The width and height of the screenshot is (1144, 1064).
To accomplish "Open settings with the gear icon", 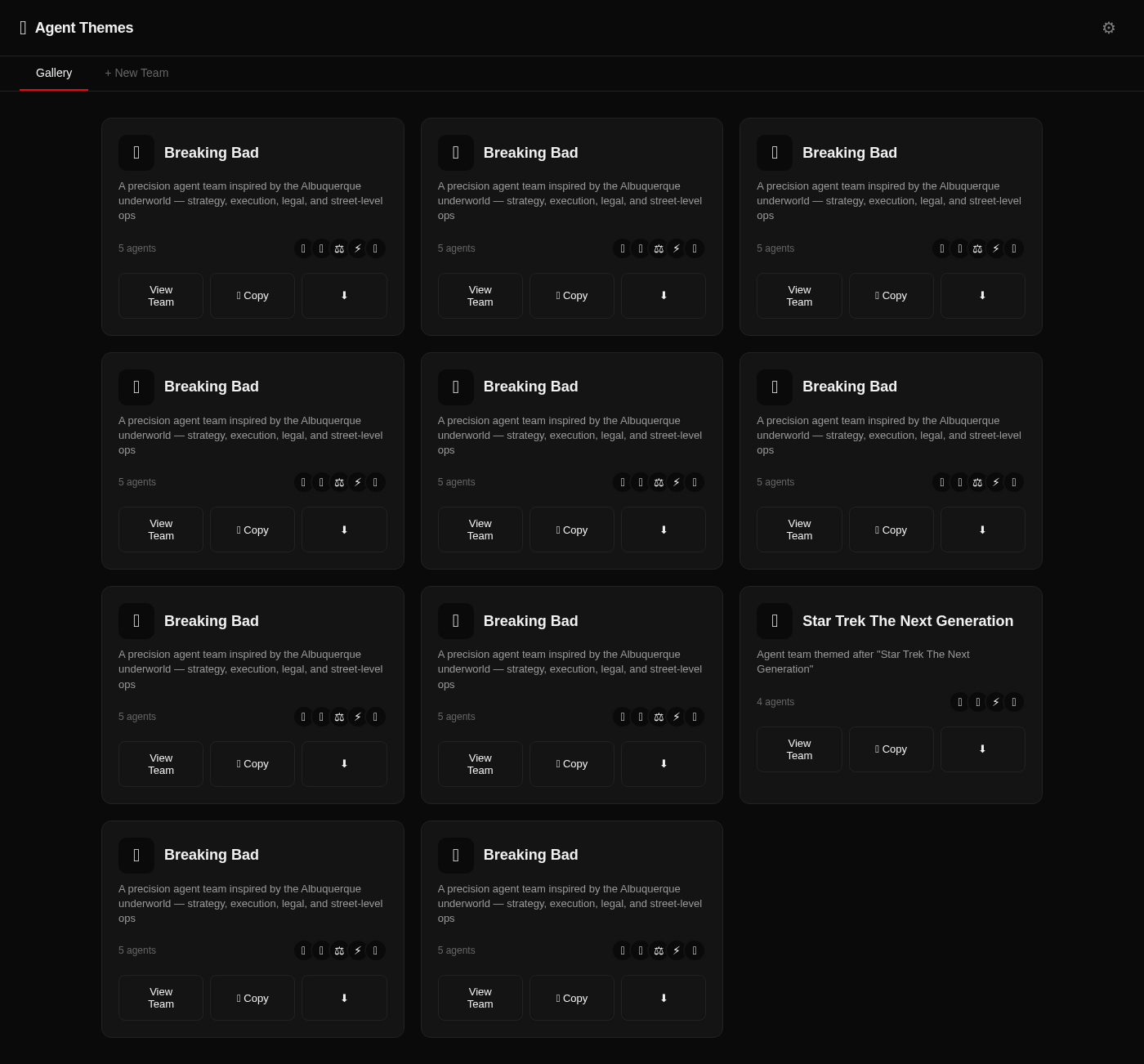I will 1108,28.
